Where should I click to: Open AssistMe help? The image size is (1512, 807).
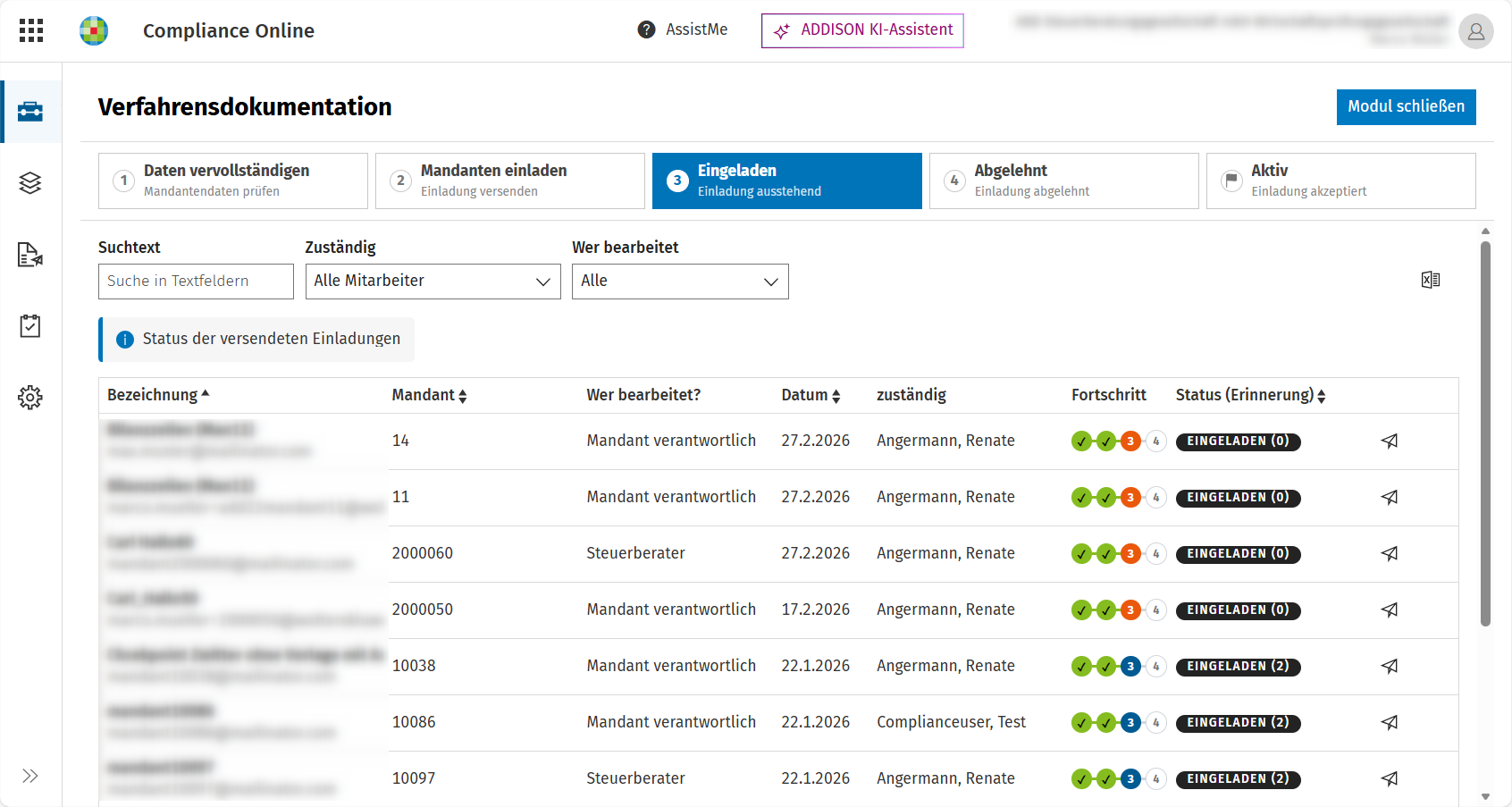click(683, 29)
